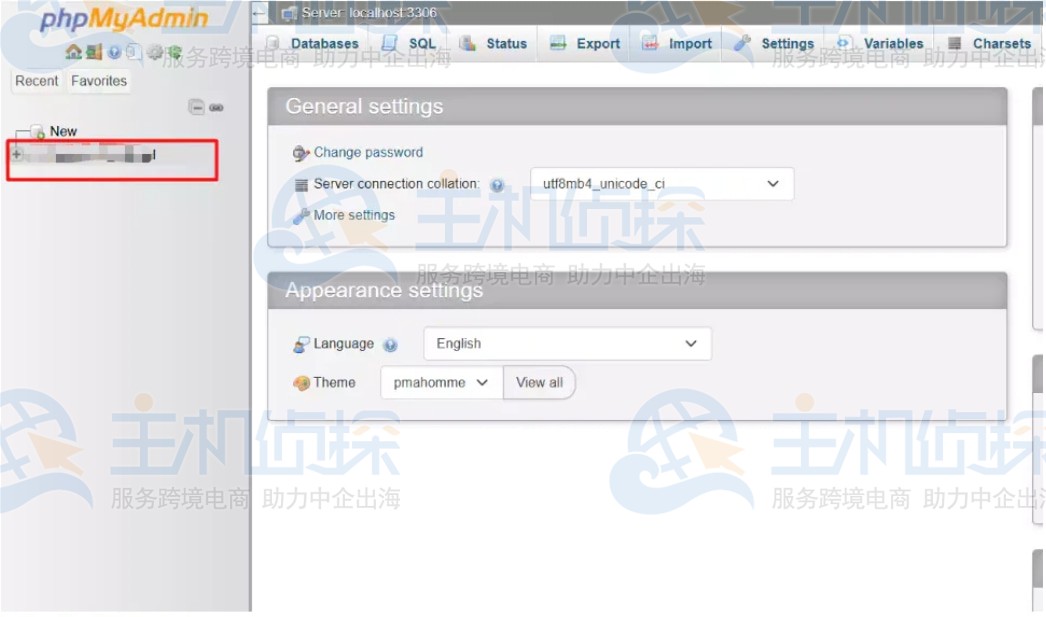The width and height of the screenshot is (1046, 617).
Task: Open the Recent tables tab
Action: [37, 81]
